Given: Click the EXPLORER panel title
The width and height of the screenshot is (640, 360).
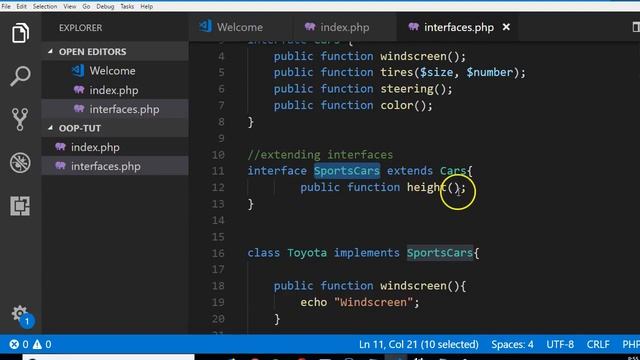Looking at the screenshot, I should point(80,28).
